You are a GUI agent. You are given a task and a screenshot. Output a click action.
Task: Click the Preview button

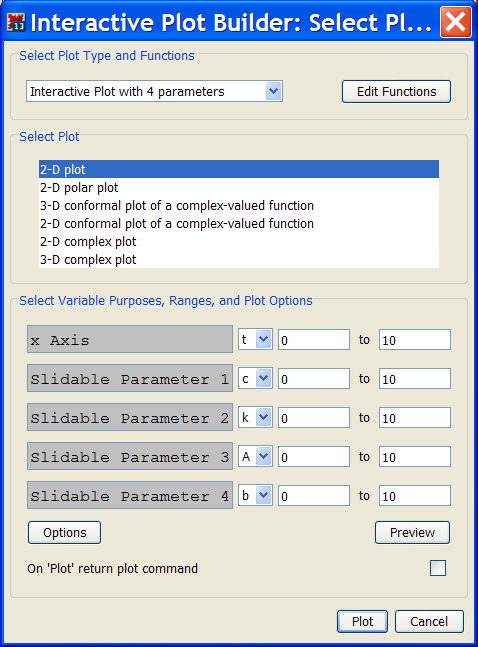pos(412,532)
